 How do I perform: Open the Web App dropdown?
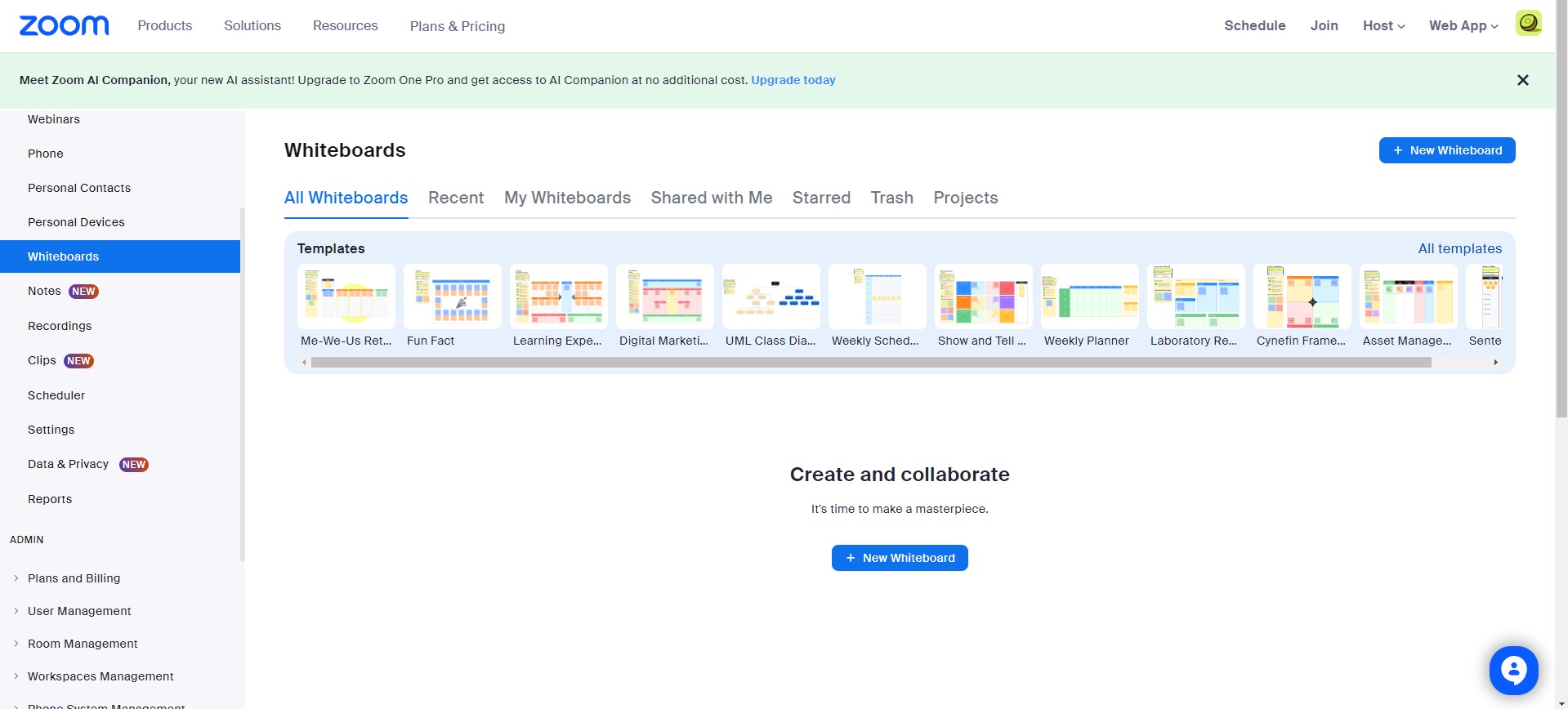coord(1463,25)
